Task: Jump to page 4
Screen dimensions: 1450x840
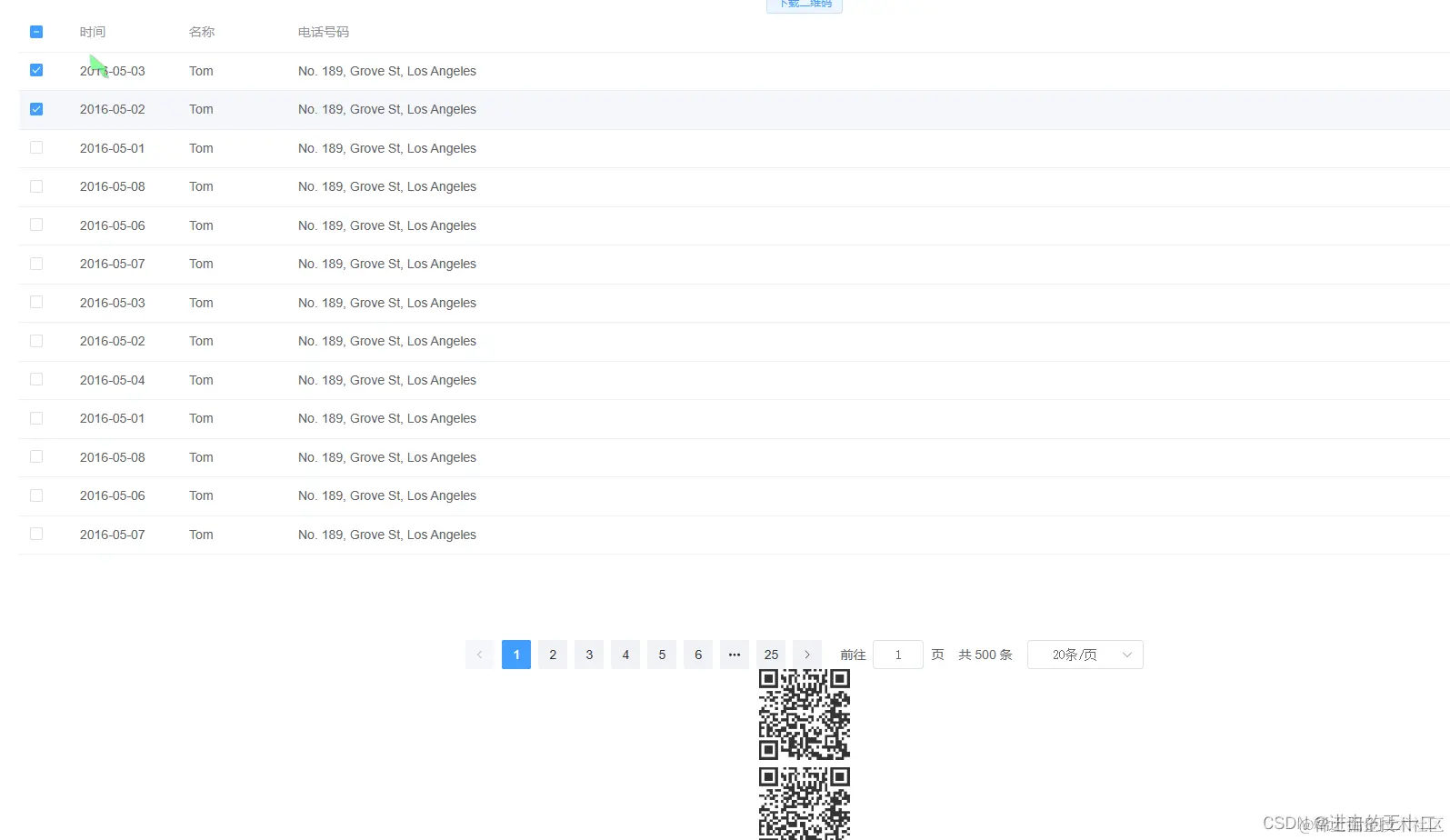Action: [x=625, y=655]
